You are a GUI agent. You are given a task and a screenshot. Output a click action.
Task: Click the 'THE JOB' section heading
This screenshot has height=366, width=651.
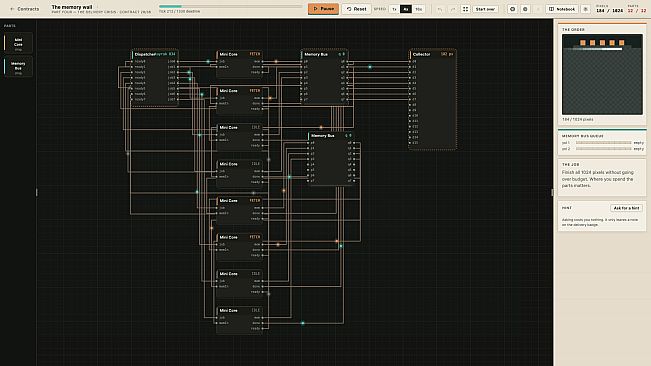570,164
